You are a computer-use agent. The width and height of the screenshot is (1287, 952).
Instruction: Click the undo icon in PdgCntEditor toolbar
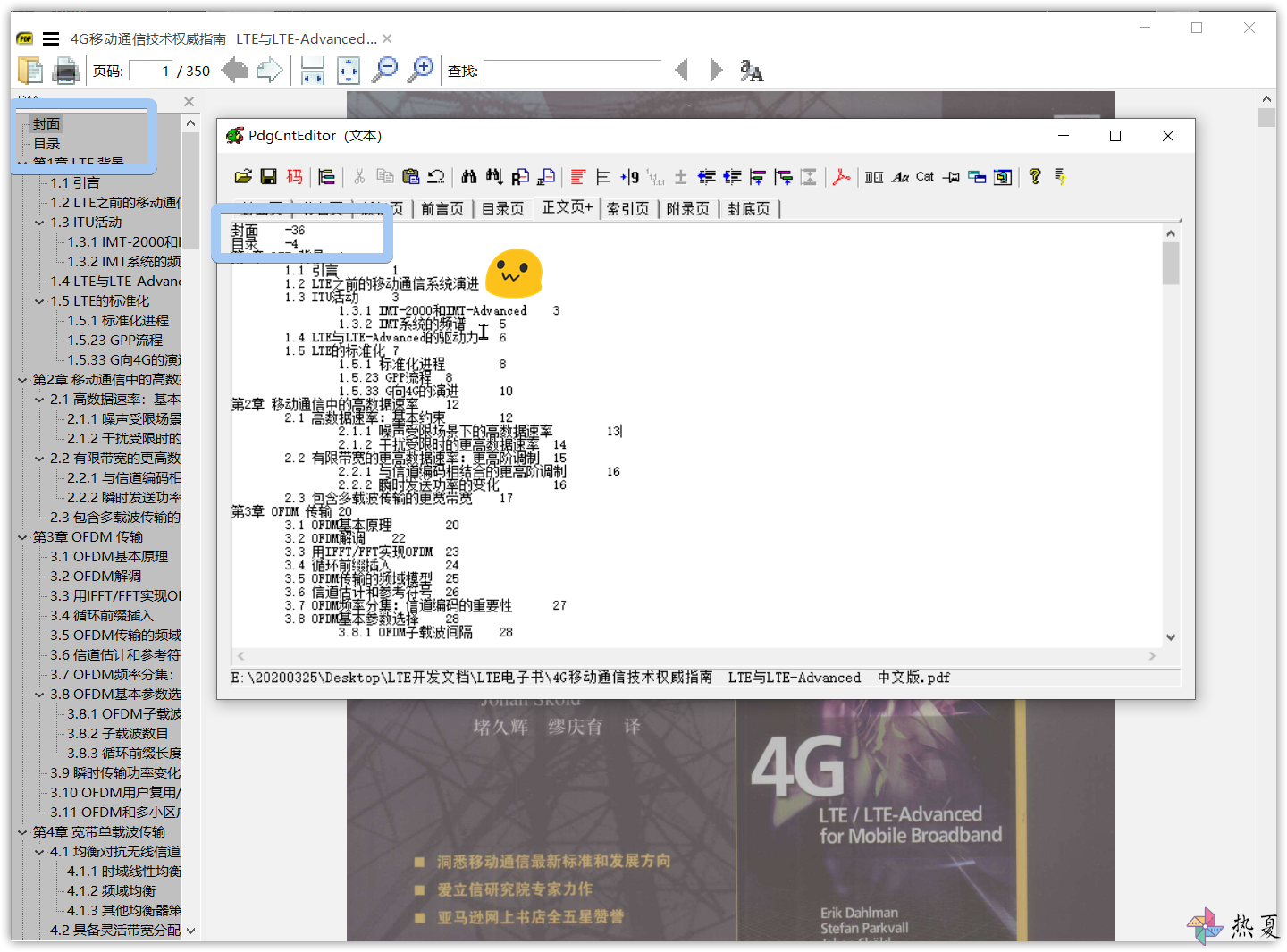[x=436, y=177]
